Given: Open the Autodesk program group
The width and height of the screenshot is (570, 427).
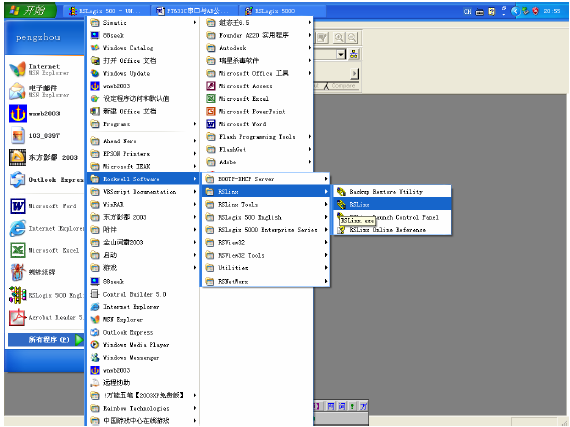Looking at the screenshot, I should tap(257, 48).
